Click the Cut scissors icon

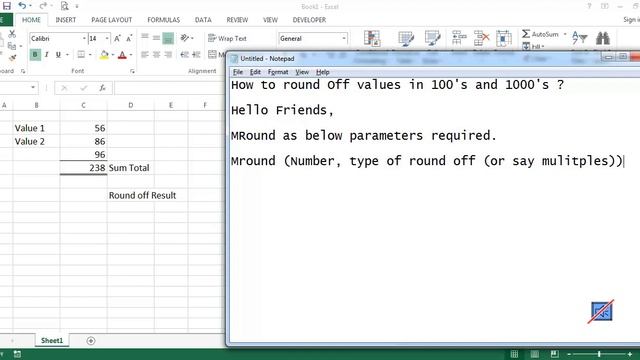pos(12,34)
